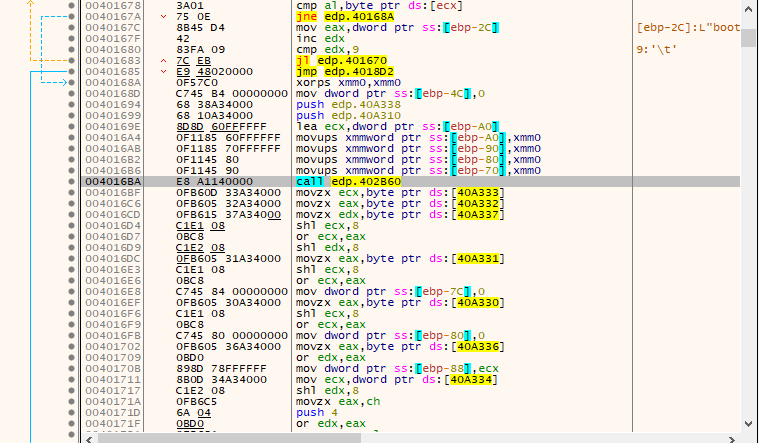
Task: Click the horizontal scrollbar right arrow
Action: click(732, 439)
